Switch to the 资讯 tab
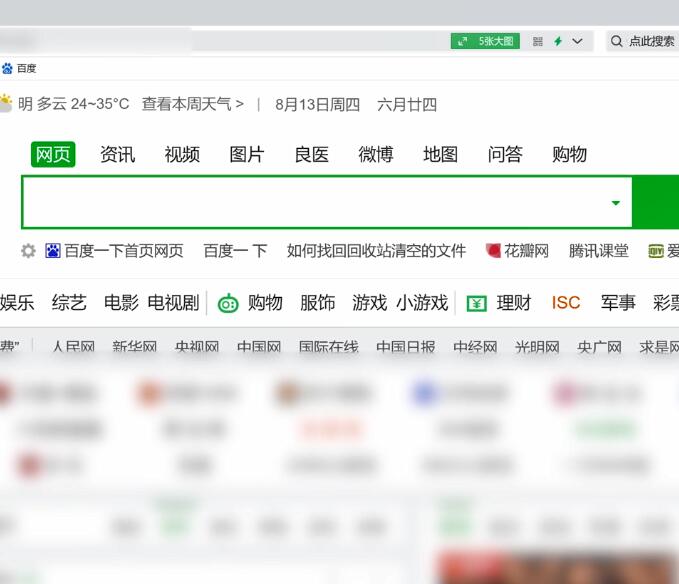679x584 pixels. [117, 155]
